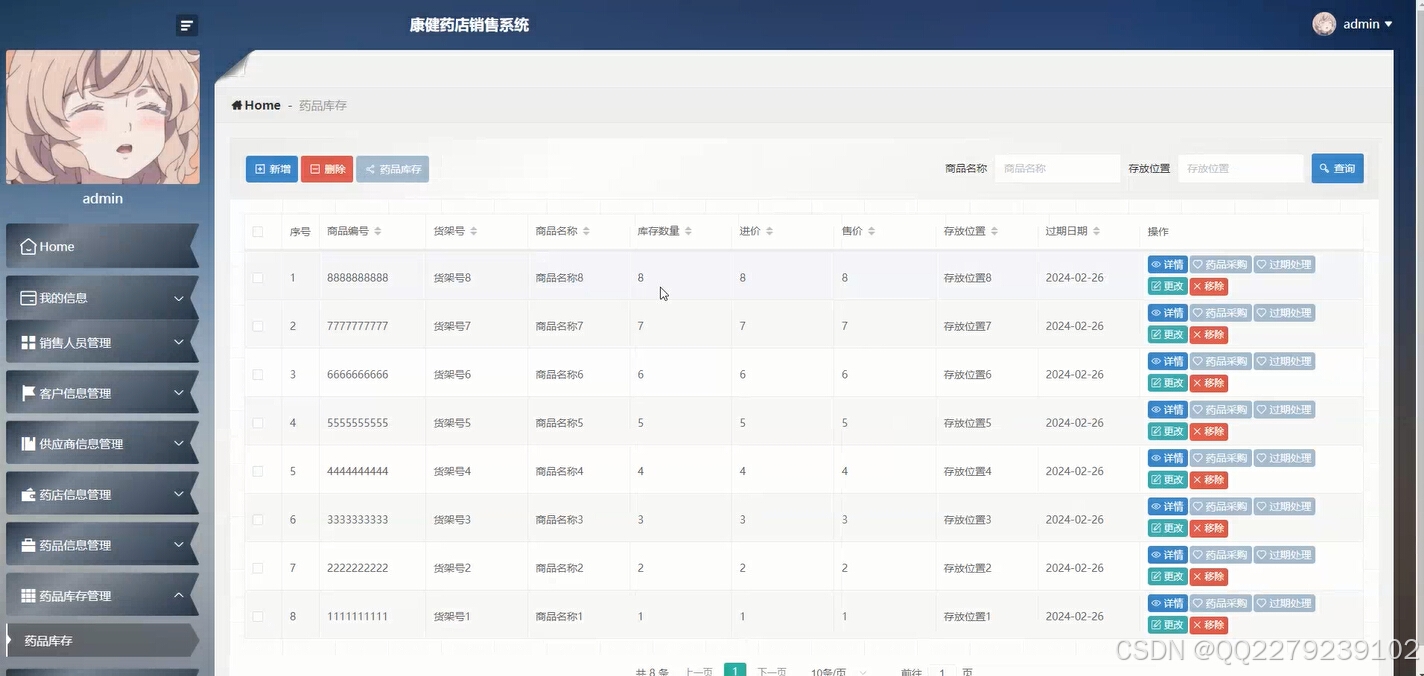The width and height of the screenshot is (1424, 676).
Task: Open the admin account dropdown
Action: pos(1360,23)
